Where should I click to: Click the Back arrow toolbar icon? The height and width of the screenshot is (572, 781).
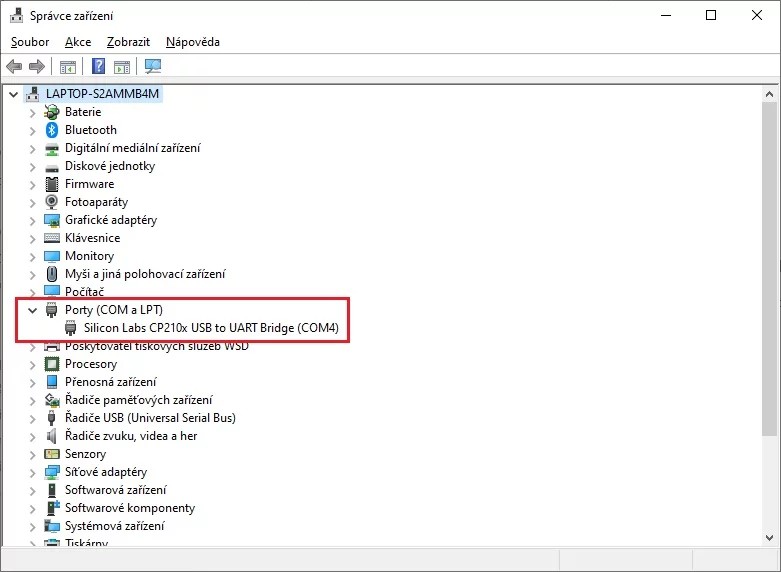click(14, 66)
